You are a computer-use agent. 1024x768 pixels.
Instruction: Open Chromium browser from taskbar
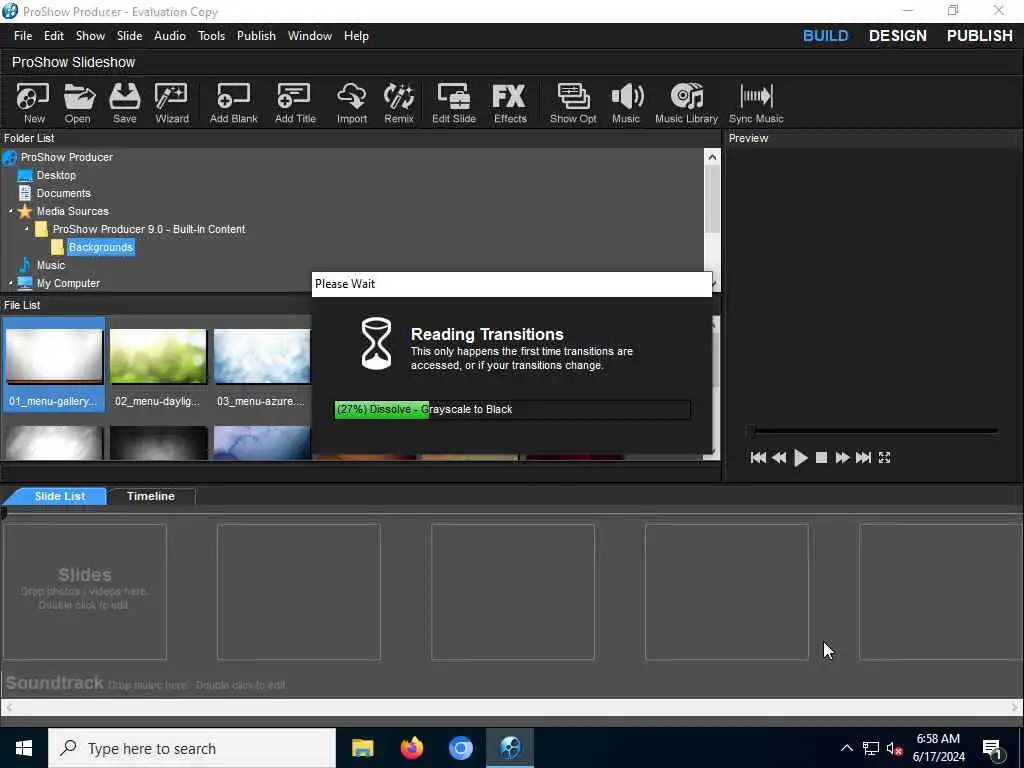(460, 748)
